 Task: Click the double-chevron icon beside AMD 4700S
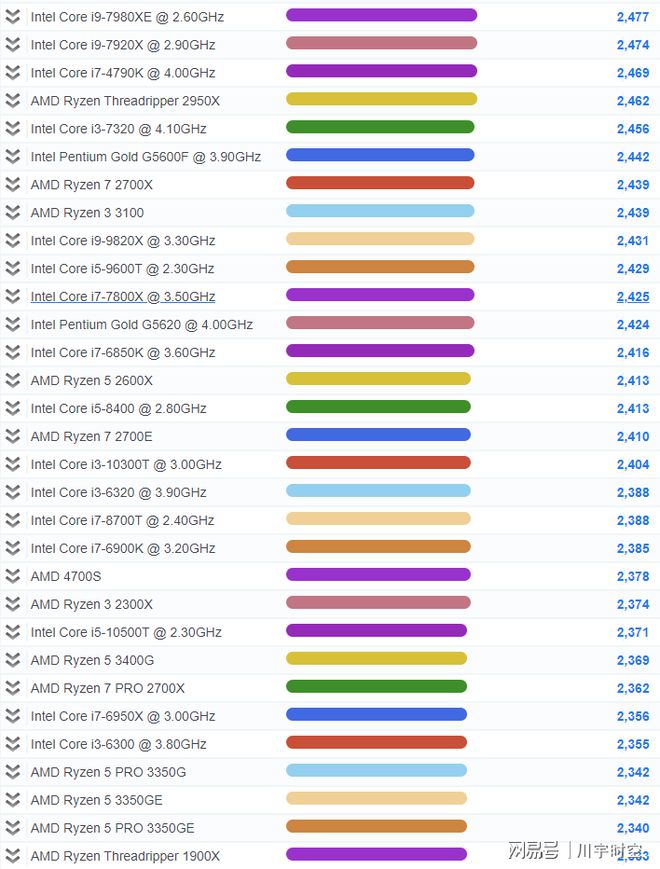(x=12, y=577)
